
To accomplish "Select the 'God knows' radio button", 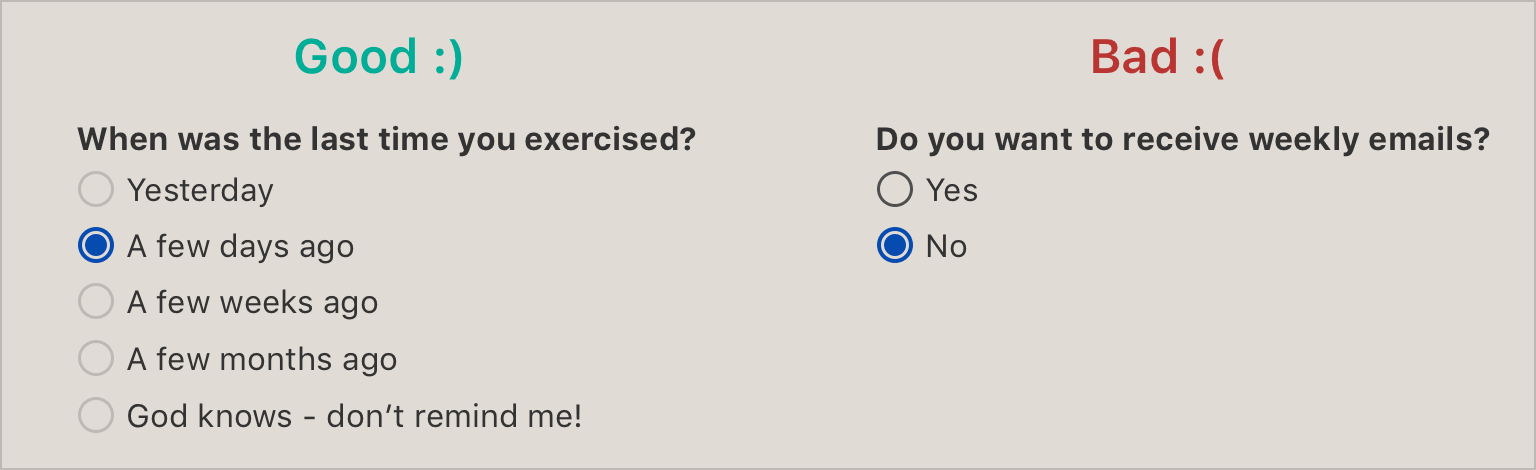I will click(x=95, y=415).
